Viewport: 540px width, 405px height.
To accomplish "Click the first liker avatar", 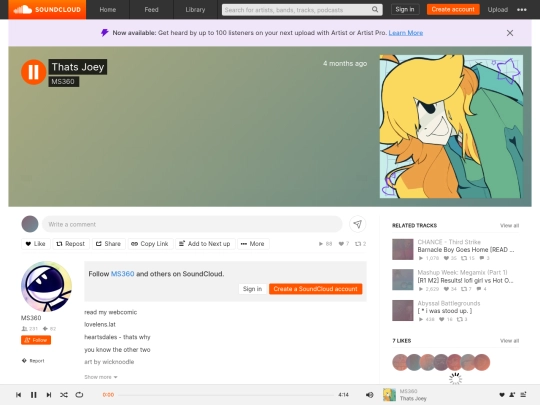I will point(400,362).
